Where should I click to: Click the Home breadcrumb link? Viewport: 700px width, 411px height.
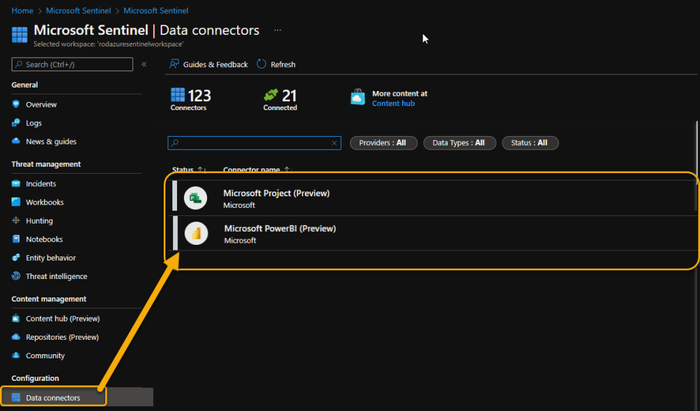click(22, 10)
